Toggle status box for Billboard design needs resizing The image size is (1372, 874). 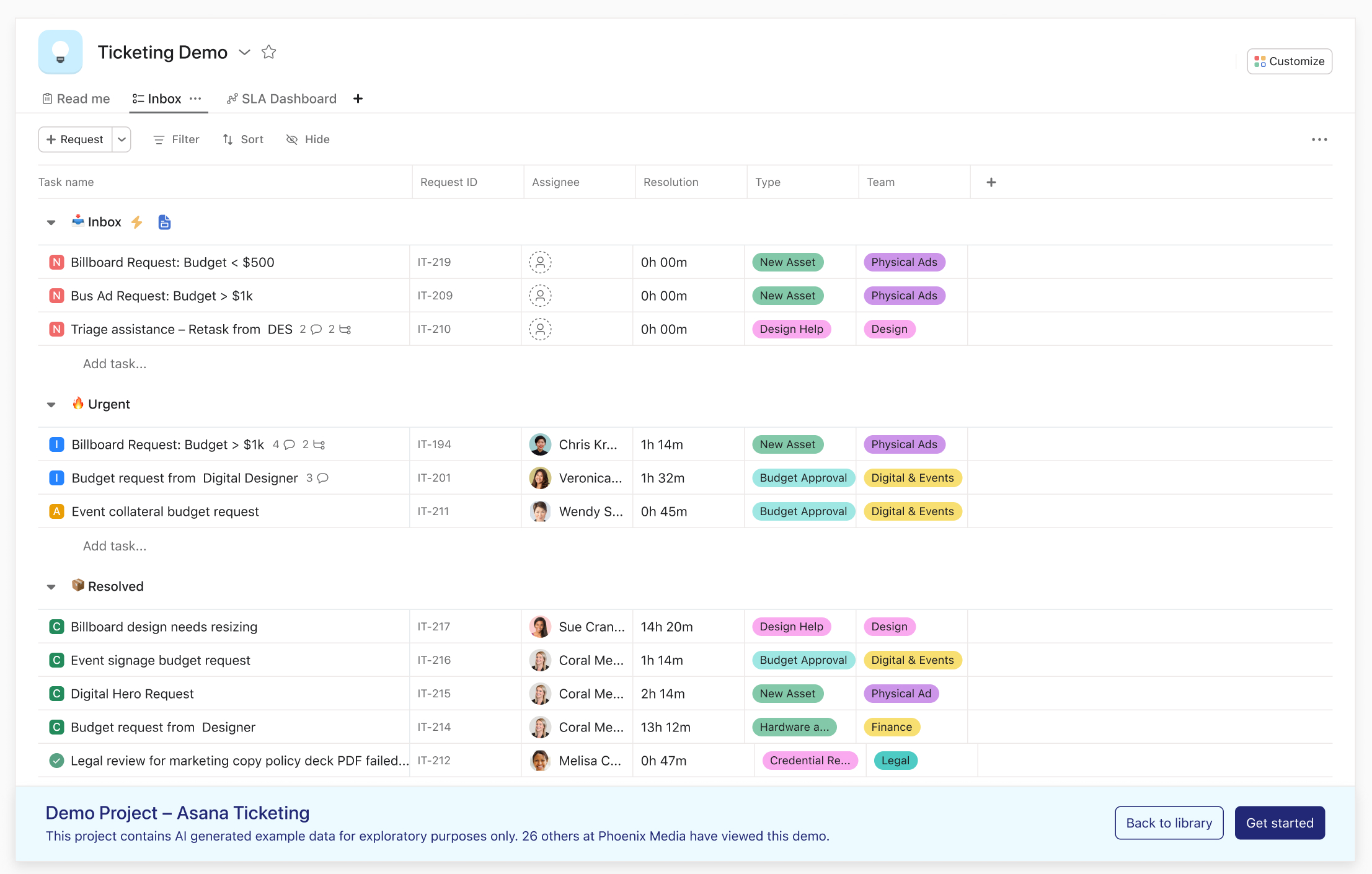[x=56, y=627]
